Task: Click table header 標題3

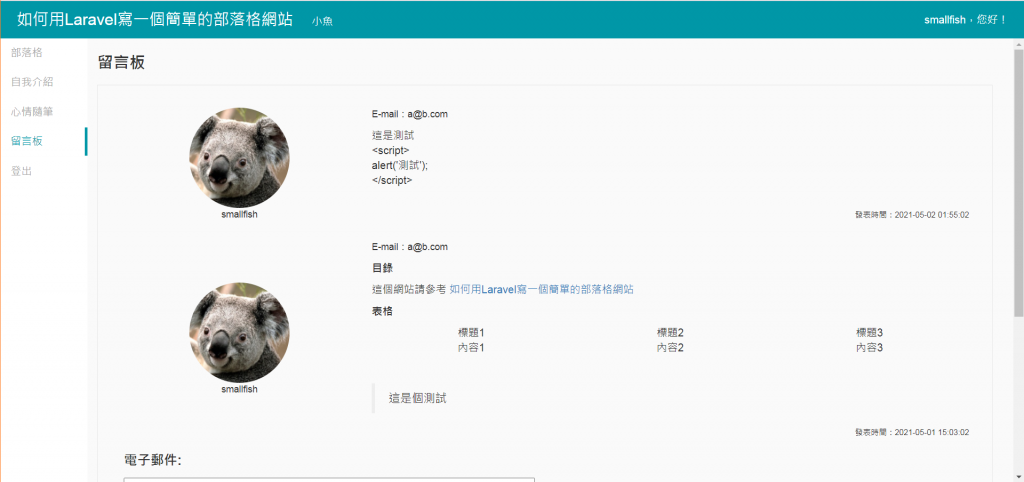Action: (869, 332)
